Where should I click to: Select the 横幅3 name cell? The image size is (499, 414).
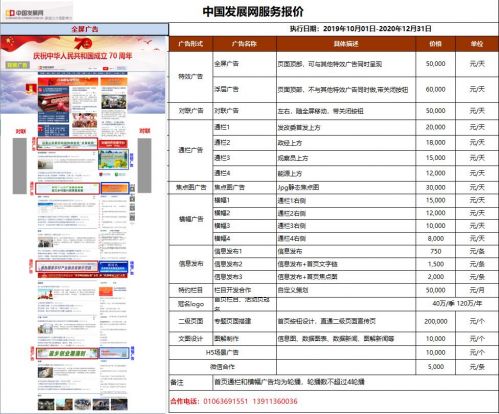coord(244,226)
